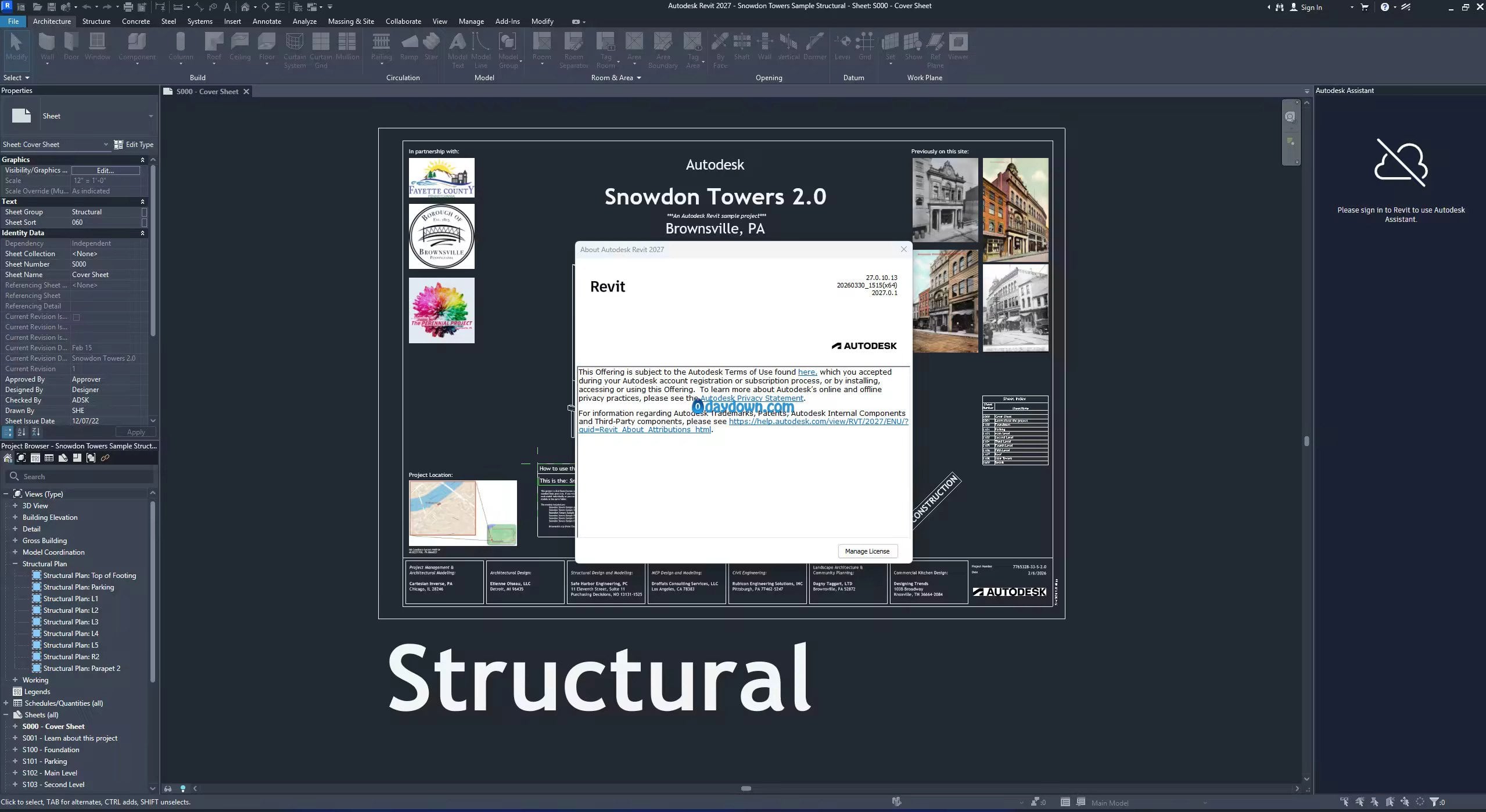1486x812 pixels.
Task: Click the schedules filter icon in Project Browser
Action: tap(49, 458)
